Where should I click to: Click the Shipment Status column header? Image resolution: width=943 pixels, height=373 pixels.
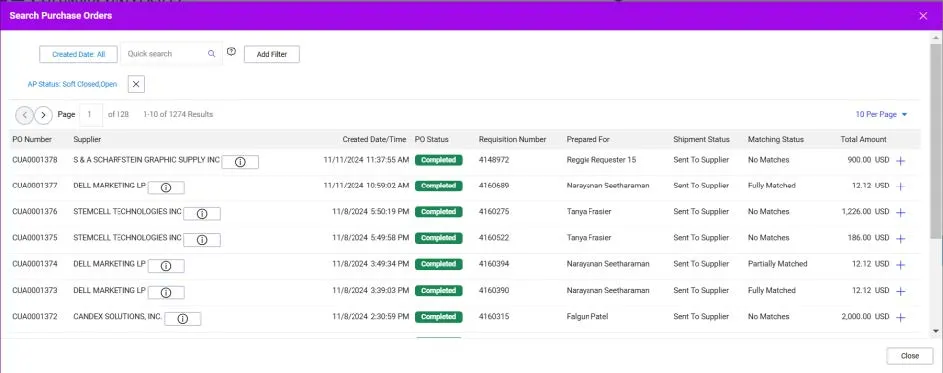(x=701, y=140)
